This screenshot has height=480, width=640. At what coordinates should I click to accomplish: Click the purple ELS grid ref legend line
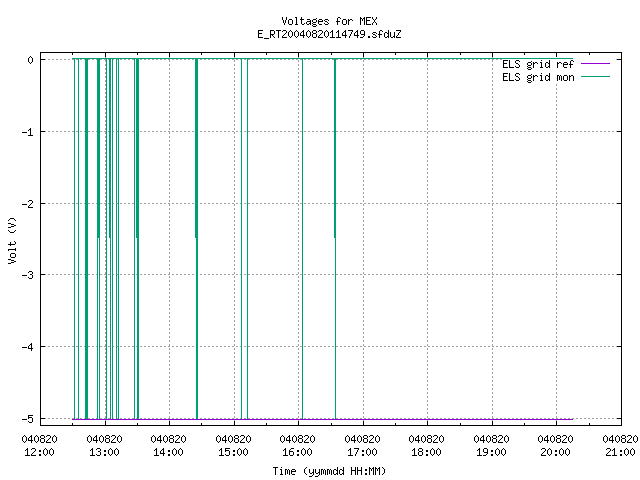point(596,64)
